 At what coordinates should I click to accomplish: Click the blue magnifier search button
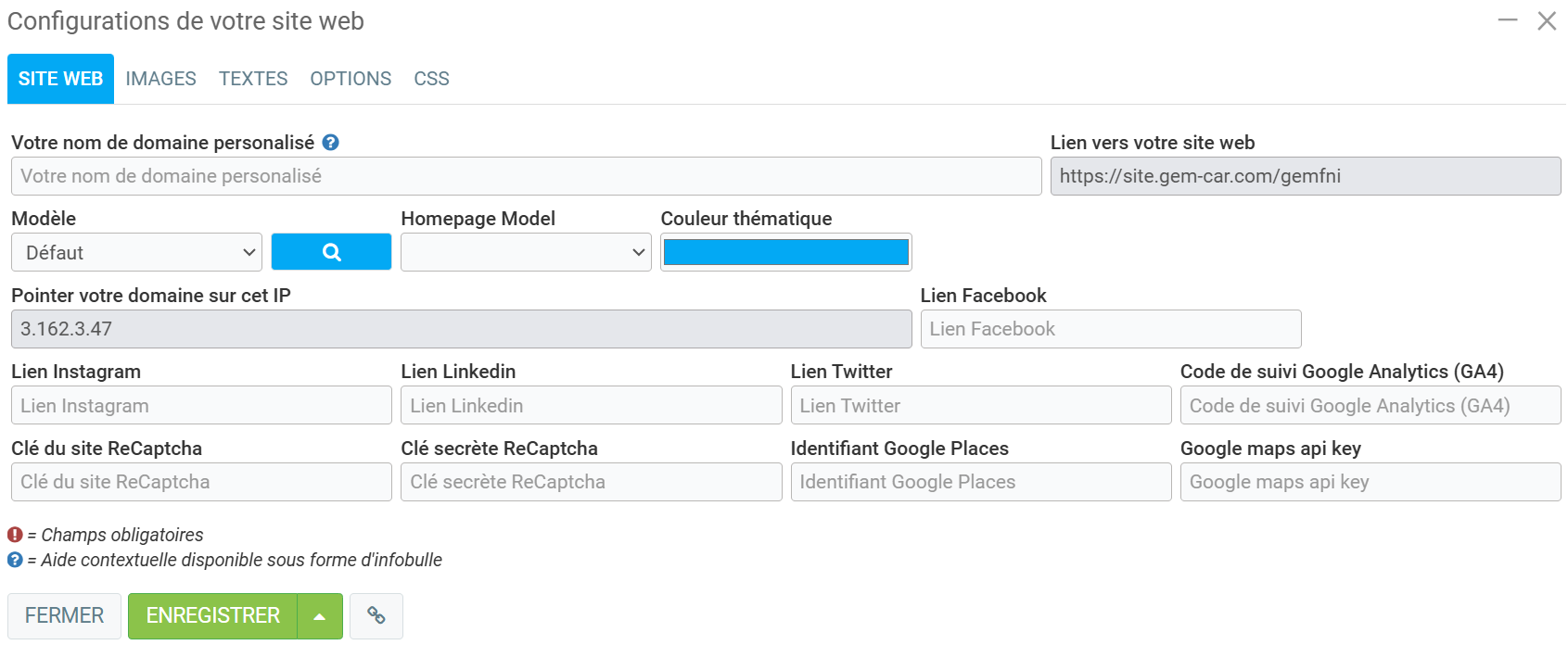pyautogui.click(x=331, y=252)
